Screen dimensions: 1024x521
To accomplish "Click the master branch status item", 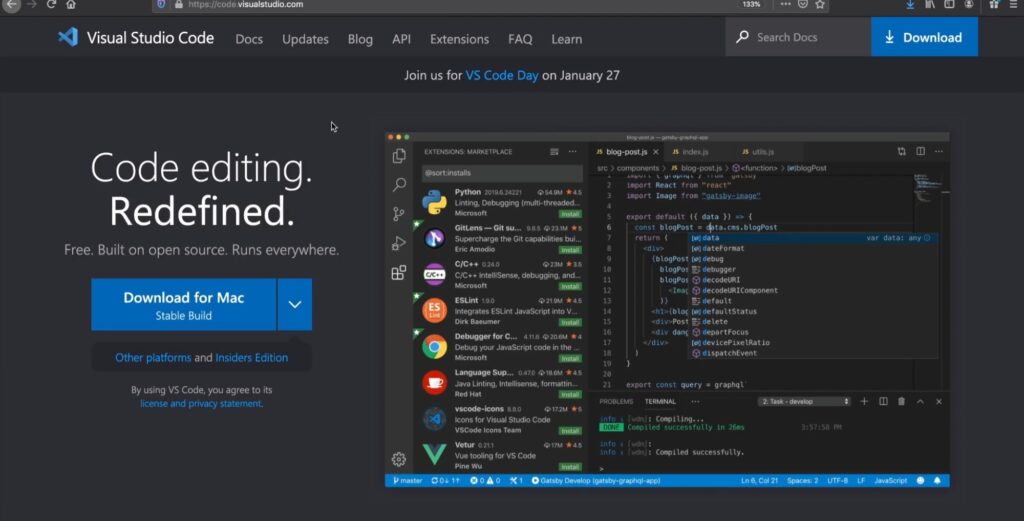I will point(408,481).
